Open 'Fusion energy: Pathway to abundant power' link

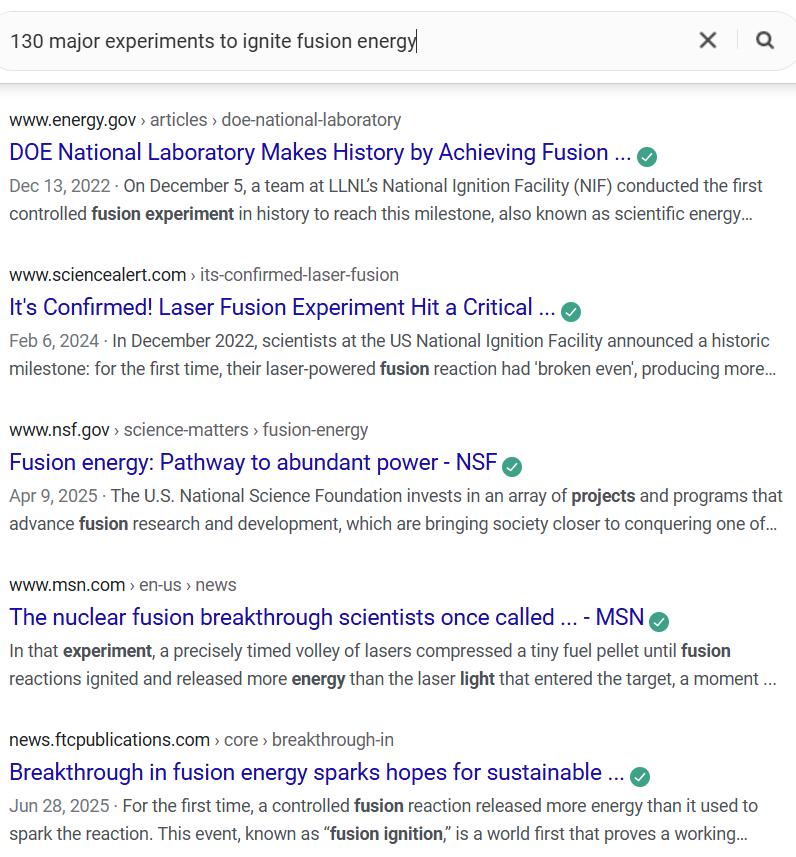[253, 463]
